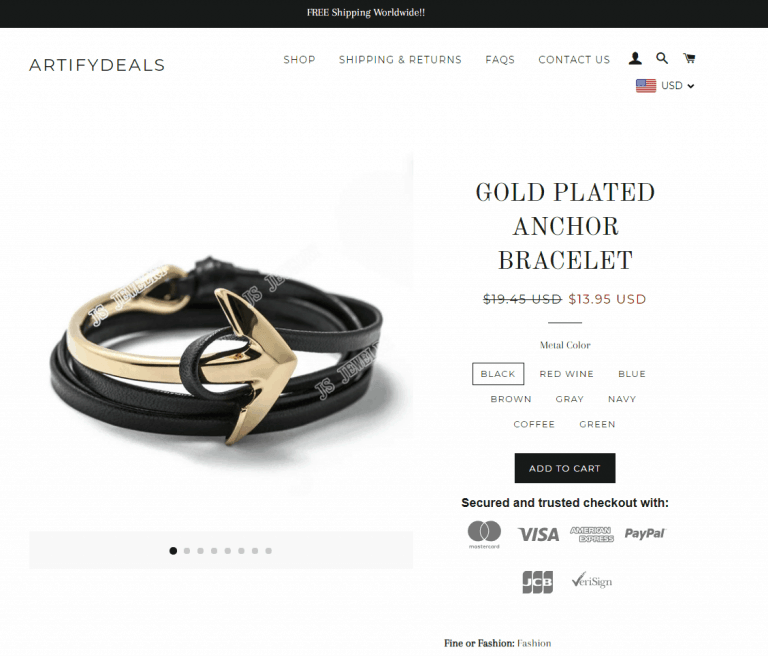Choose the Red Wine color option

566,374
